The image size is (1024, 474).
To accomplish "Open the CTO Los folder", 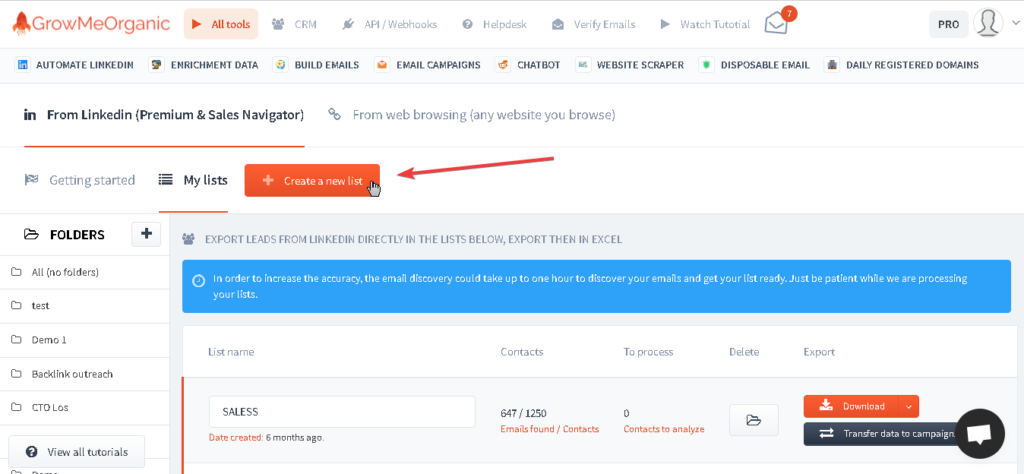I will pos(84,407).
